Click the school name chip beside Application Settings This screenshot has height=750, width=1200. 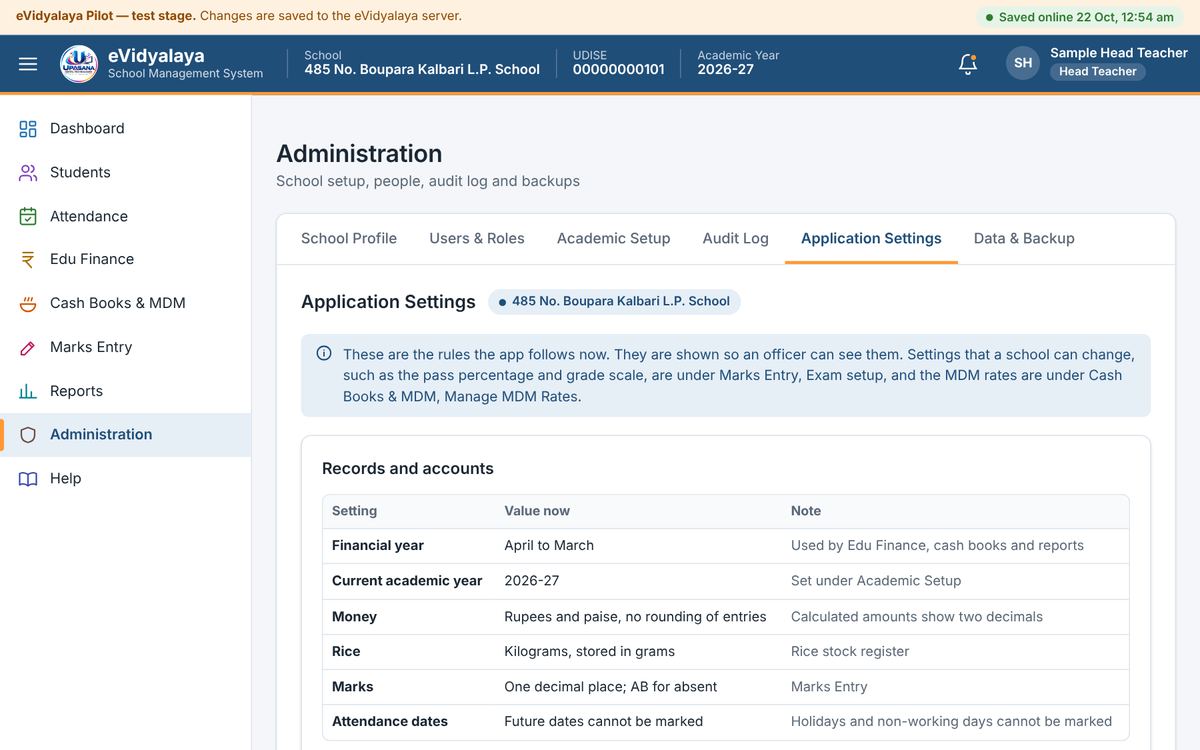pos(614,301)
